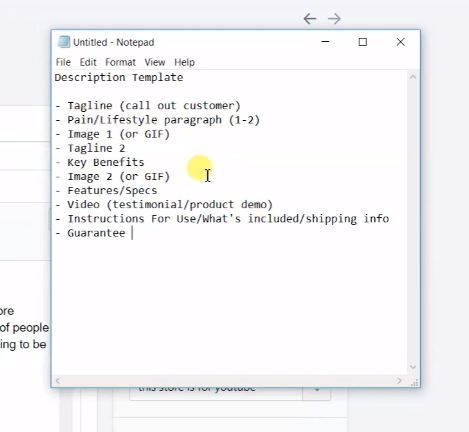This screenshot has height=432, width=469.
Task: Click the 'Key Benefits' line
Action: tap(100, 162)
